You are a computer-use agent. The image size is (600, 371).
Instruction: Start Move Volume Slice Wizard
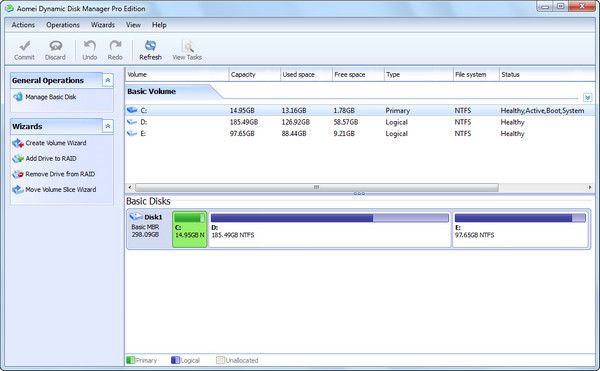(x=60, y=189)
